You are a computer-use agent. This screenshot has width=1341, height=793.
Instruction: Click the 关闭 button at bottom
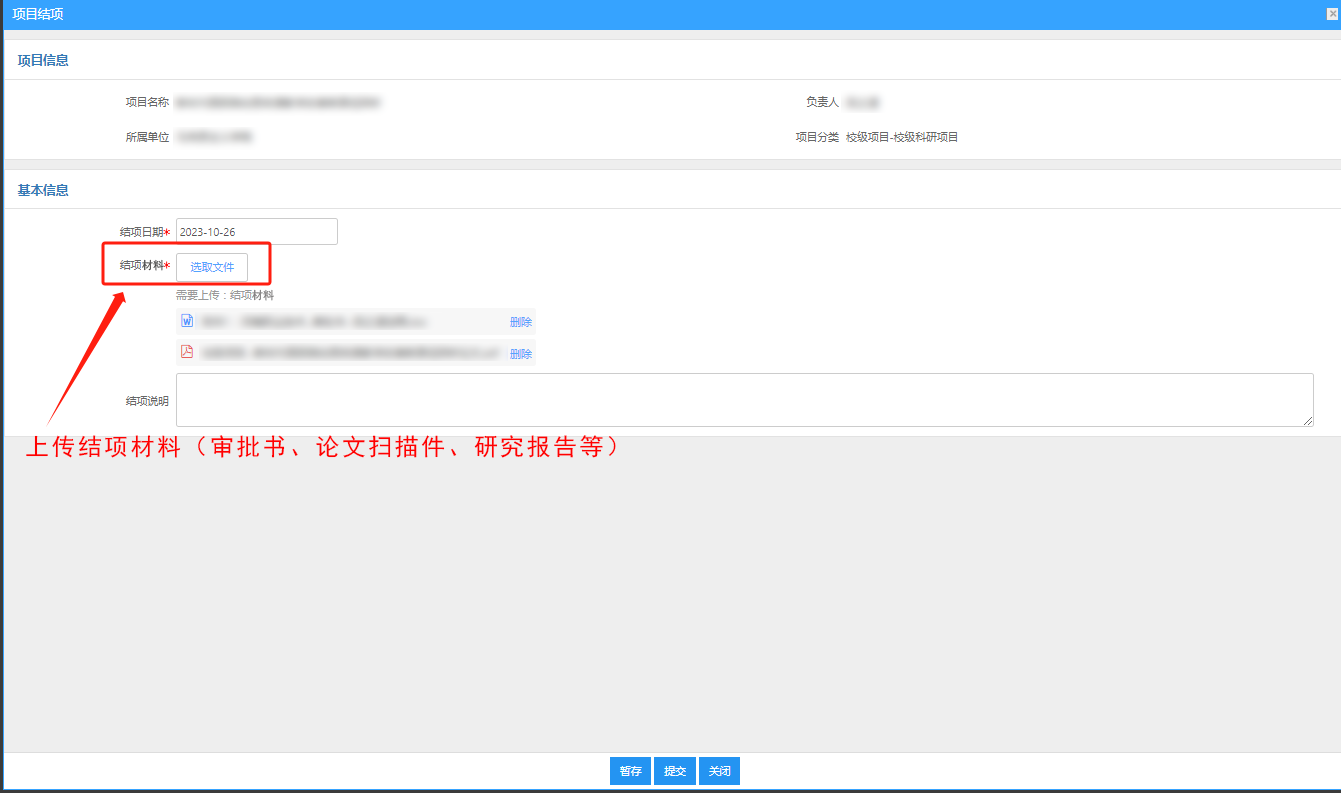(x=719, y=771)
